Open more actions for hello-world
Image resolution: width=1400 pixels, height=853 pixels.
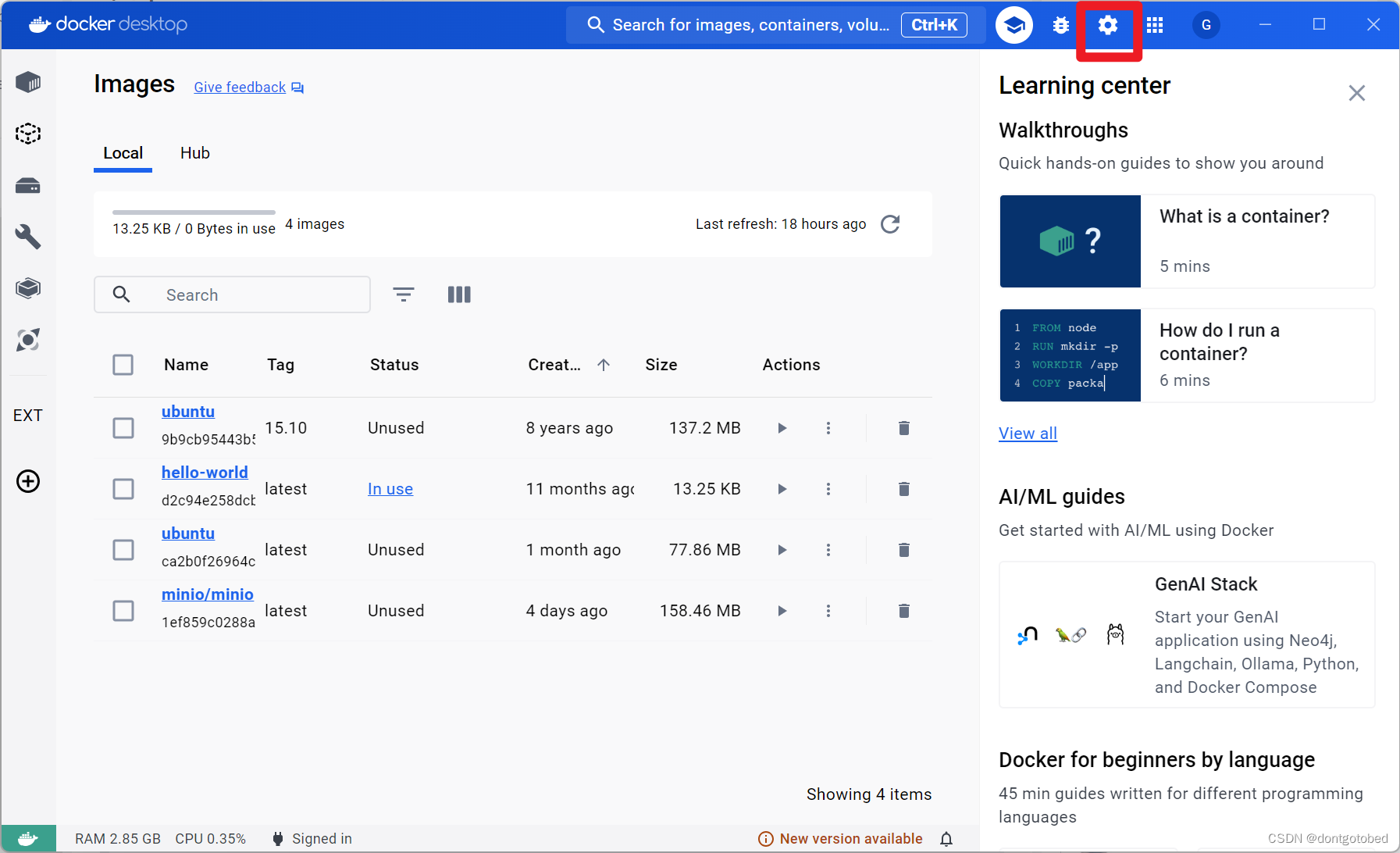pos(828,489)
